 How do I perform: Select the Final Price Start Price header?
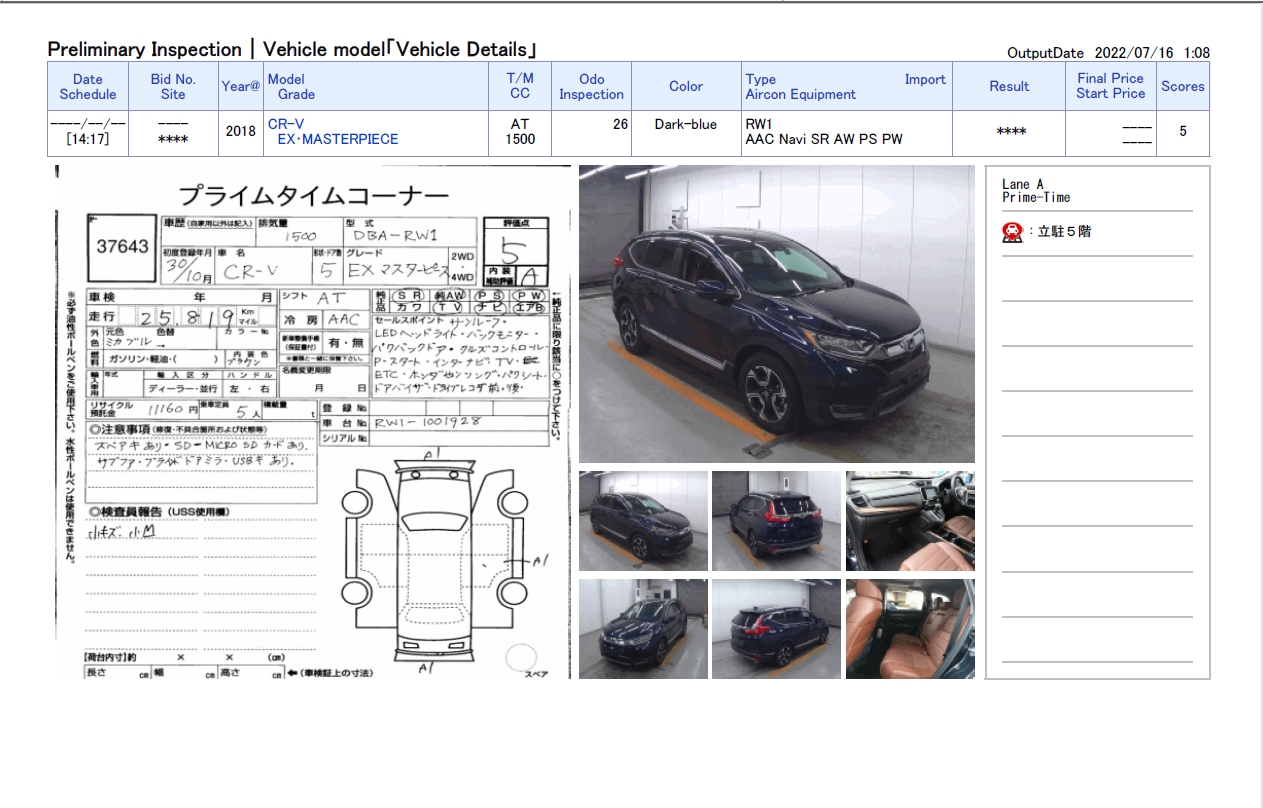1110,86
